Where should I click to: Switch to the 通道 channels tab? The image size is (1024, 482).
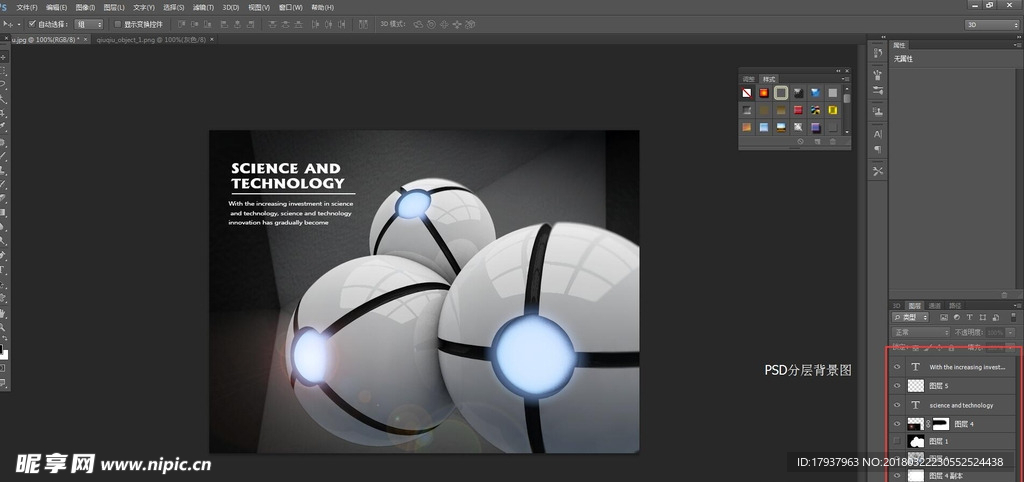(x=935, y=305)
